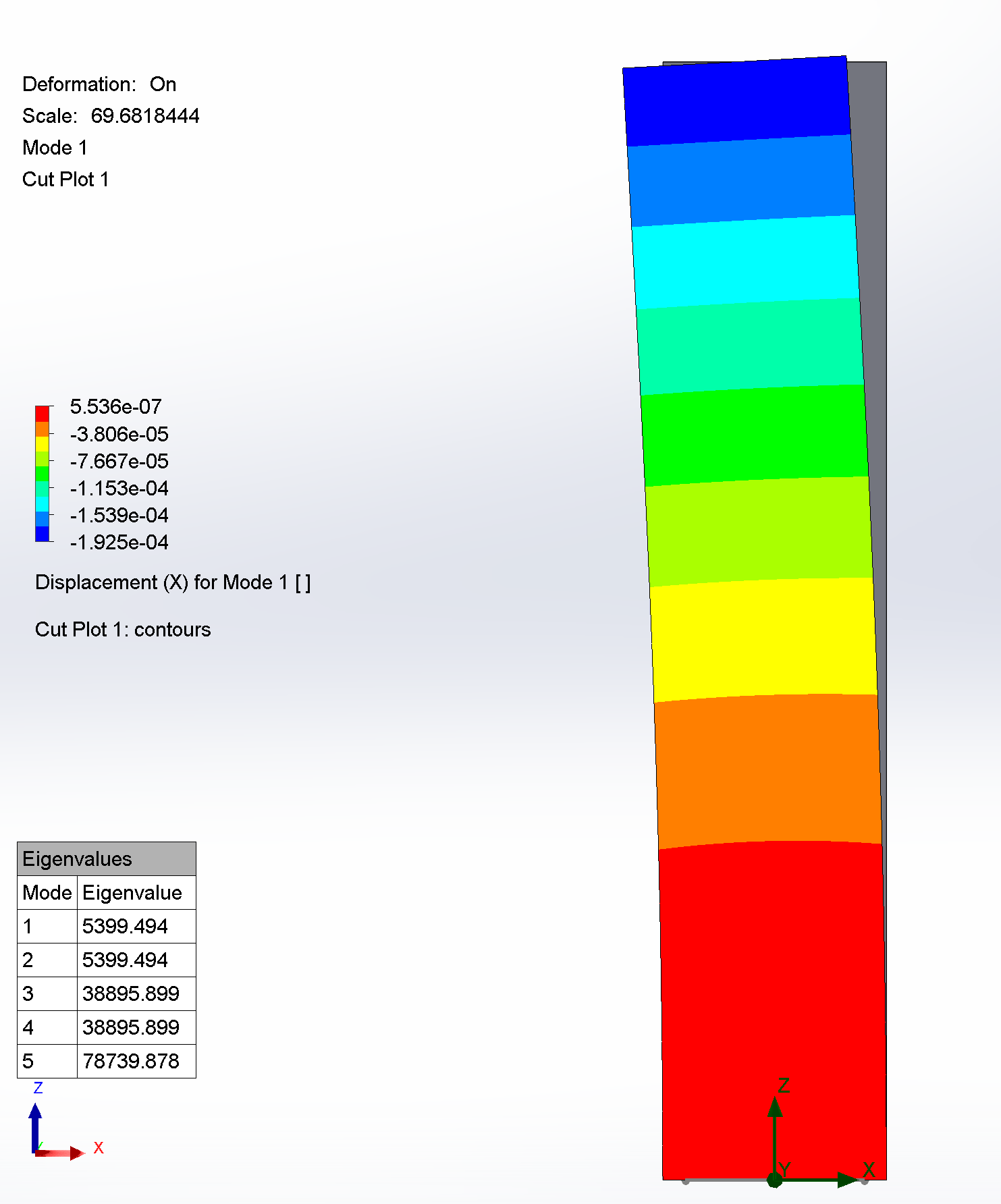The image size is (1001, 1204).
Task: Click the 'Cut Plot 1: contours' label
Action: point(123,630)
